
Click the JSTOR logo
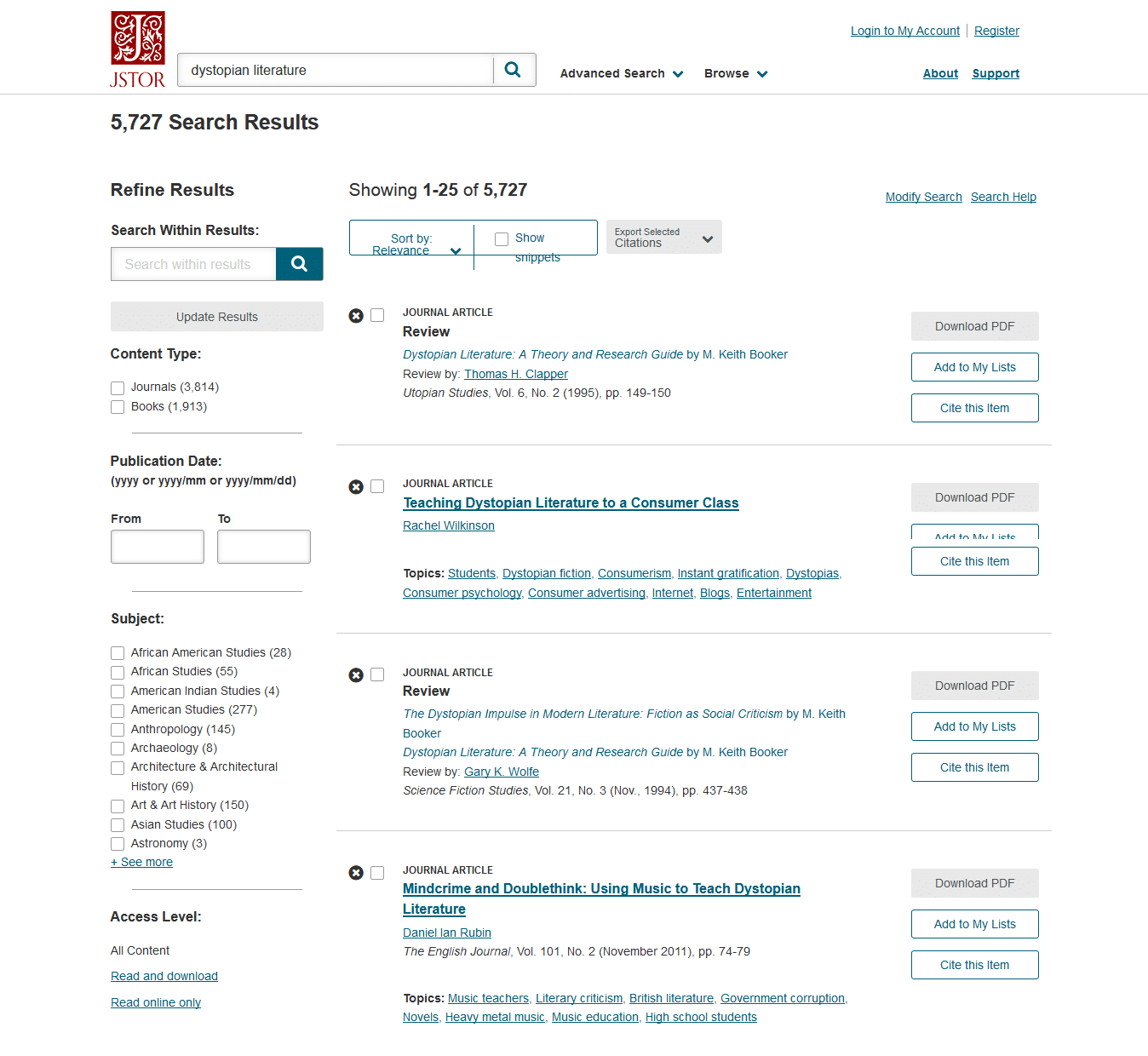tap(138, 49)
